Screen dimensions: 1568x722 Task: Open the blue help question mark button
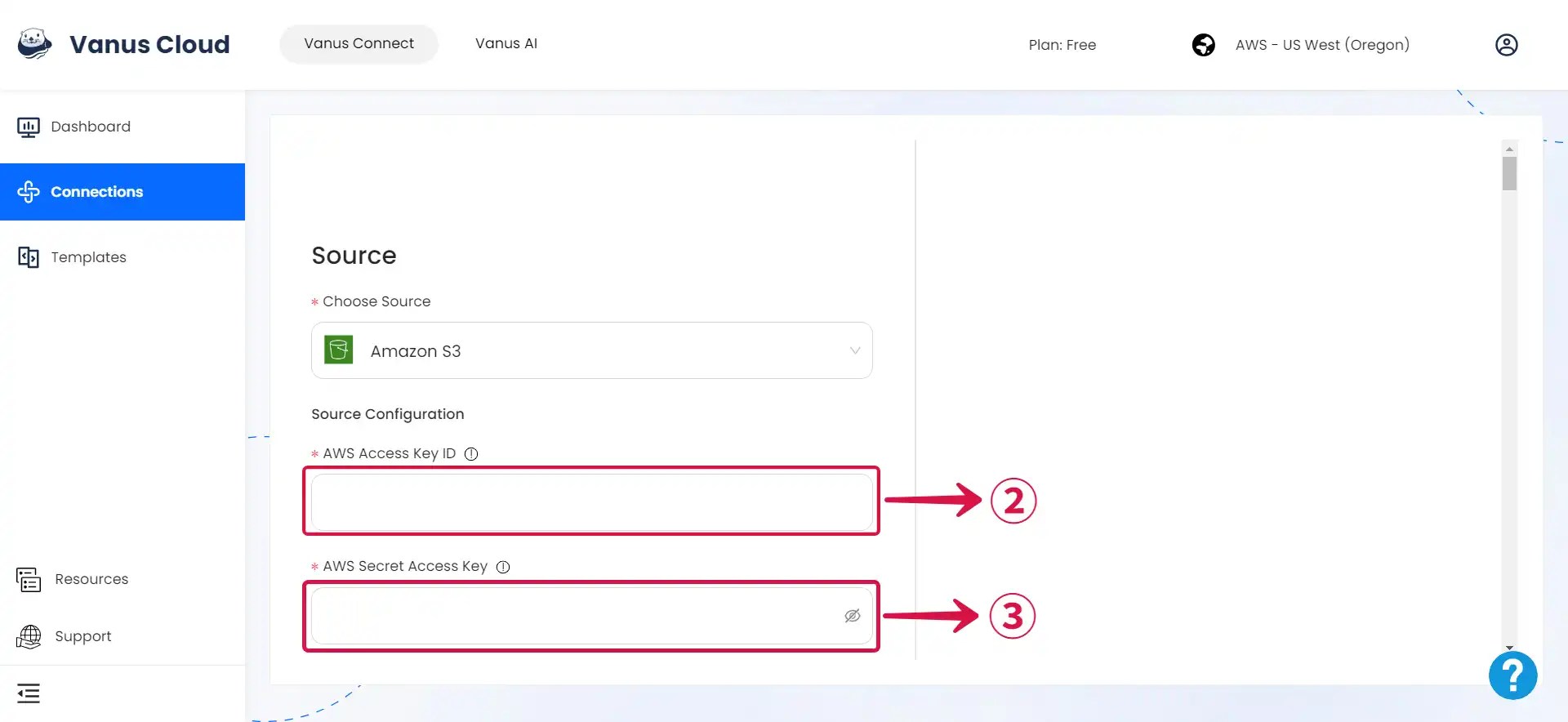(1512, 675)
